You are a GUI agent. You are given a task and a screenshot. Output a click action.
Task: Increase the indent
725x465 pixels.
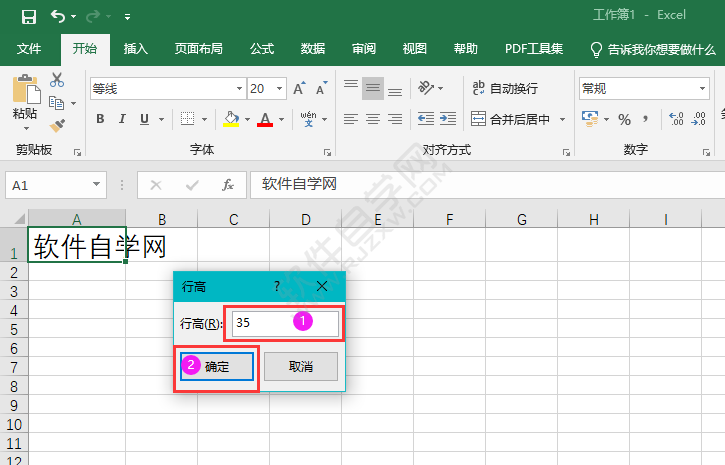(448, 119)
